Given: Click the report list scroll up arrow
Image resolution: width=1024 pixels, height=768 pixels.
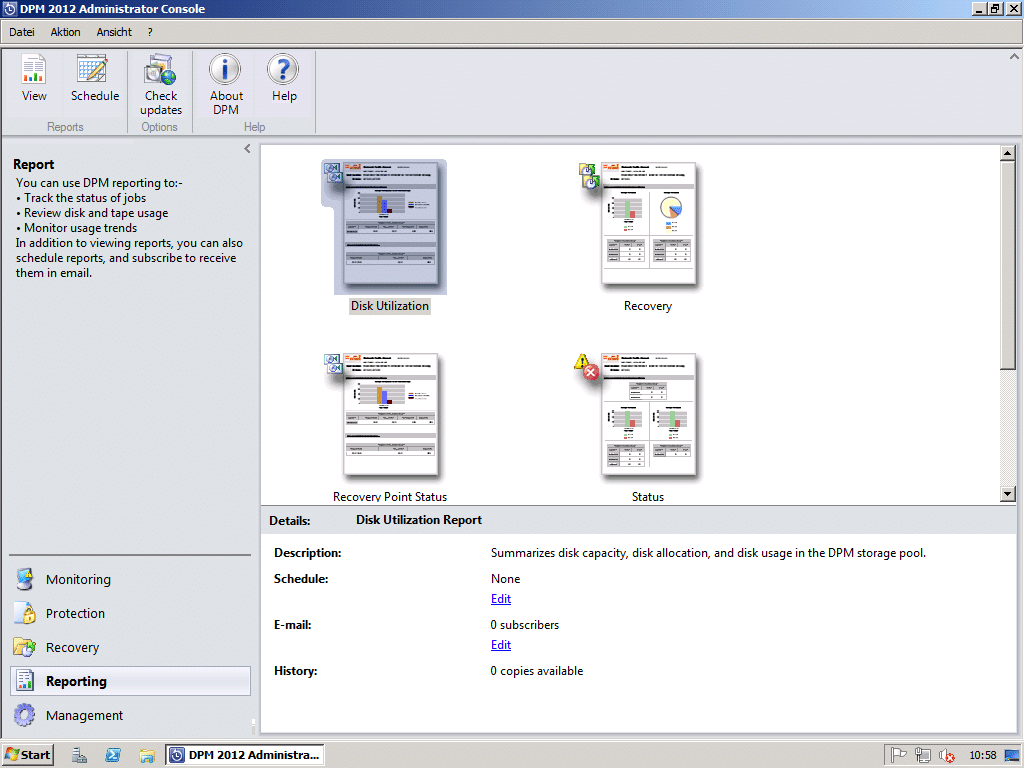Looking at the screenshot, I should coord(1007,153).
